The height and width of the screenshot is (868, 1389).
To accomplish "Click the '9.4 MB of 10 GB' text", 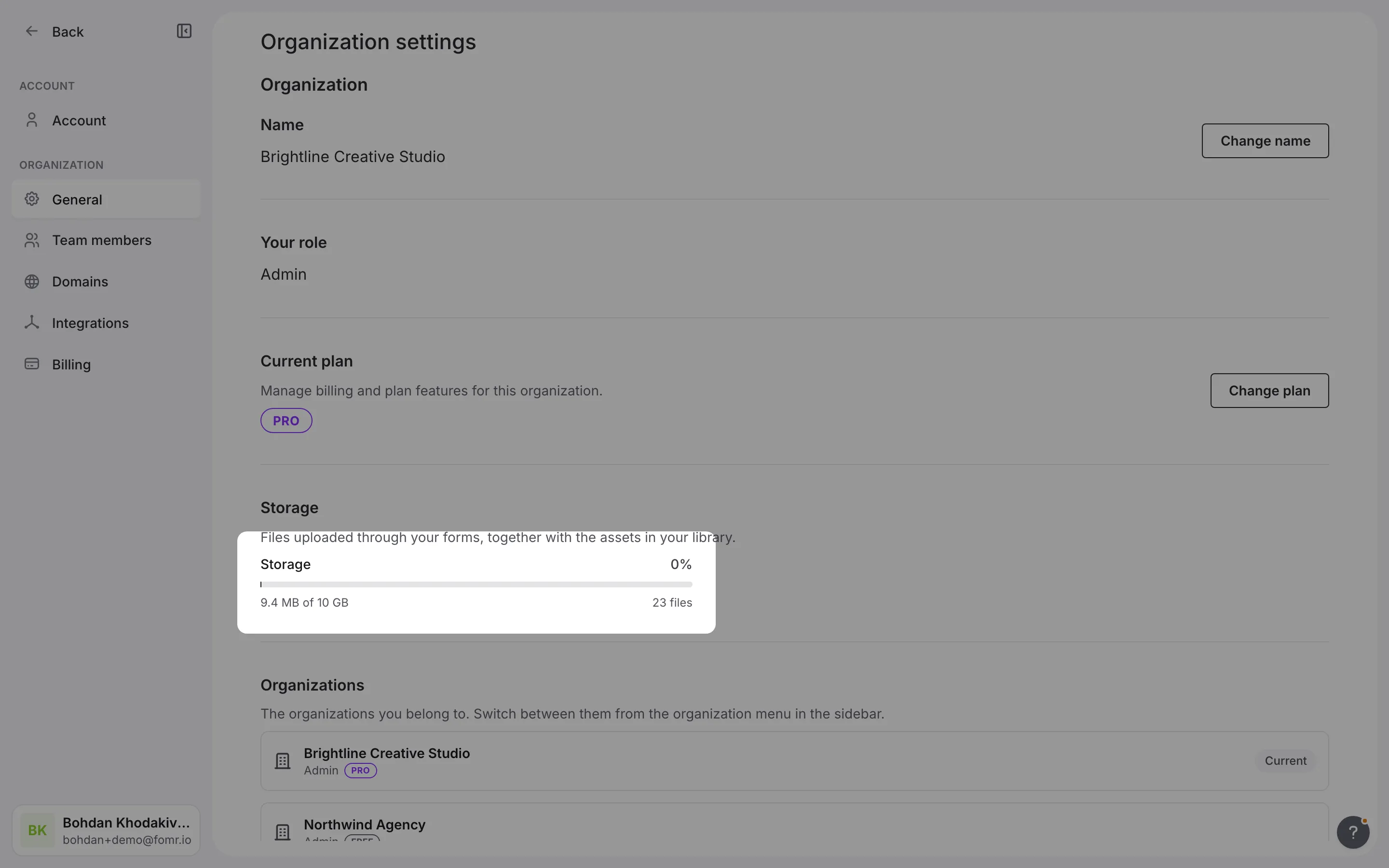I will tap(304, 602).
